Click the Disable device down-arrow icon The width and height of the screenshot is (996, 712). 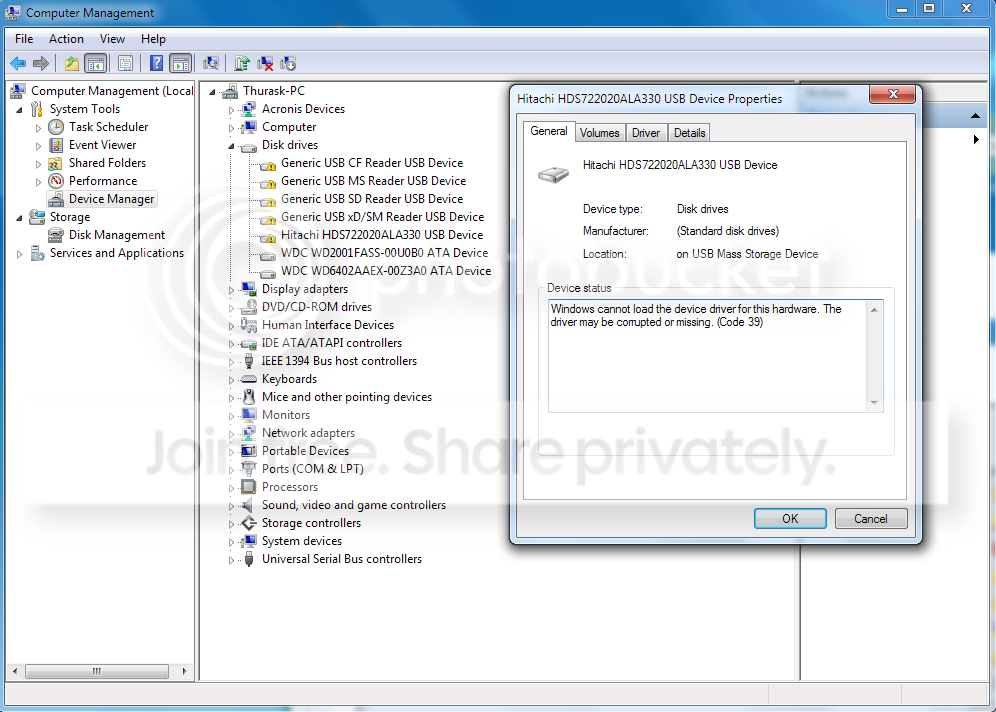(288, 63)
